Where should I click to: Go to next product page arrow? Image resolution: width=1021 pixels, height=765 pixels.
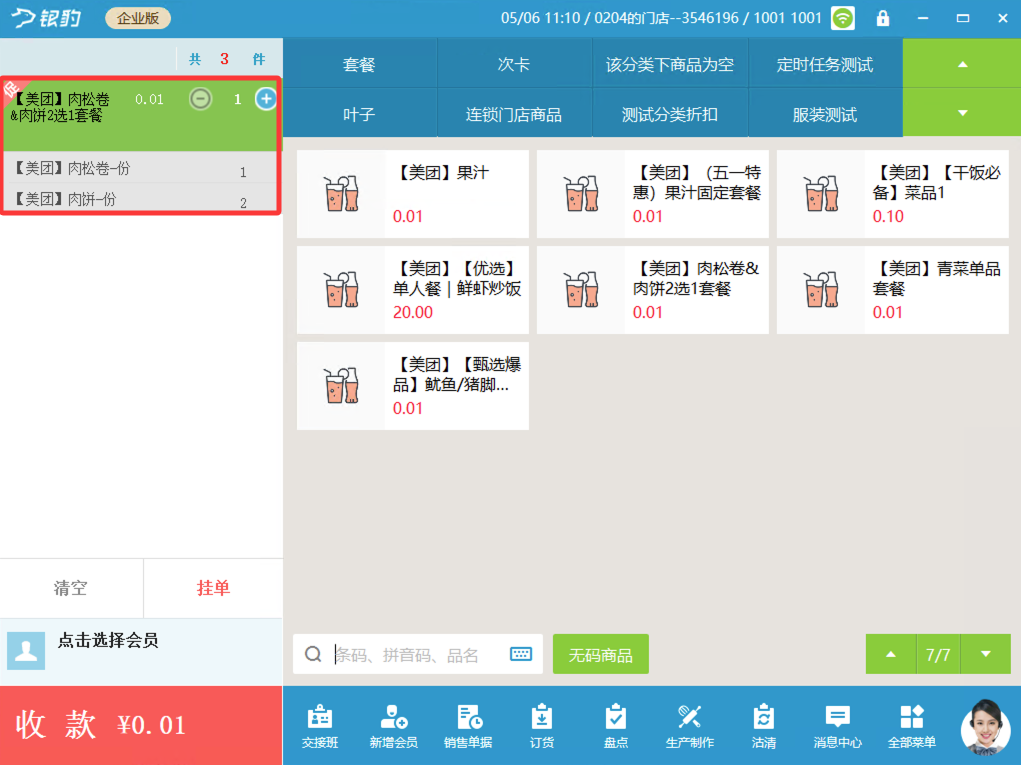tap(986, 654)
